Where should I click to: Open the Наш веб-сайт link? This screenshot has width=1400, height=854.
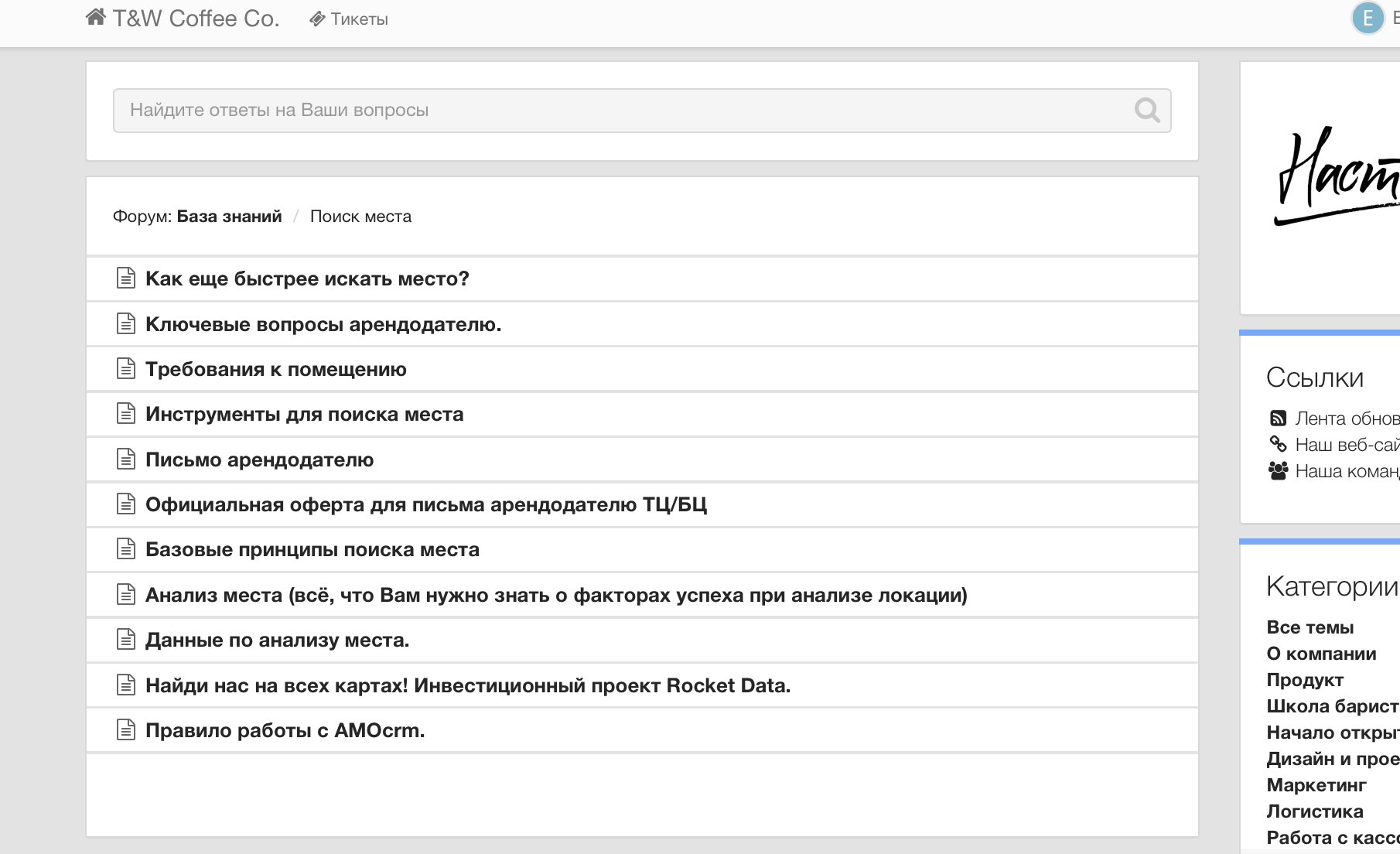[x=1347, y=445]
